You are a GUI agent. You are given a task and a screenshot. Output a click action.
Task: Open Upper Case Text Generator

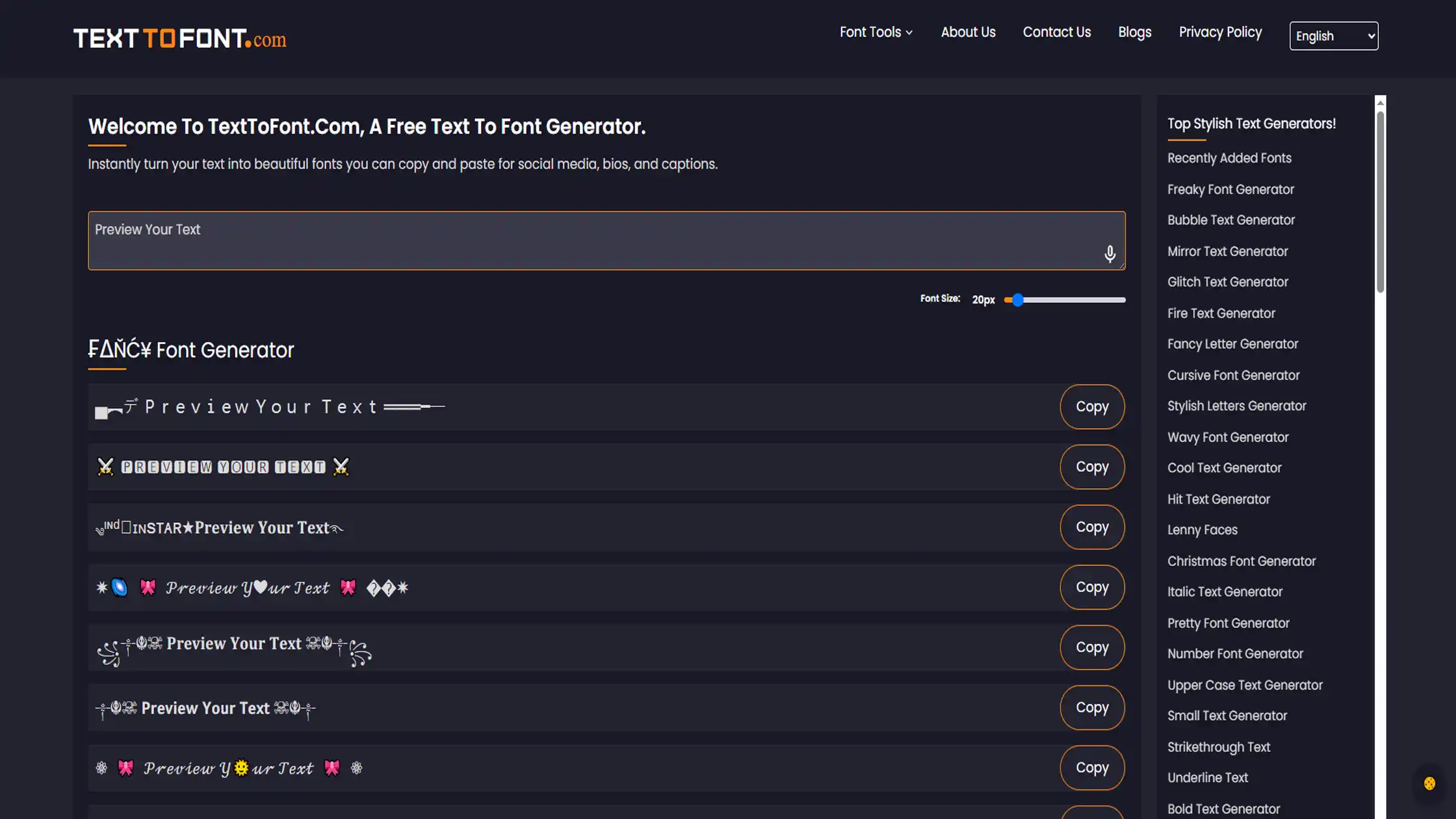pos(1245,685)
